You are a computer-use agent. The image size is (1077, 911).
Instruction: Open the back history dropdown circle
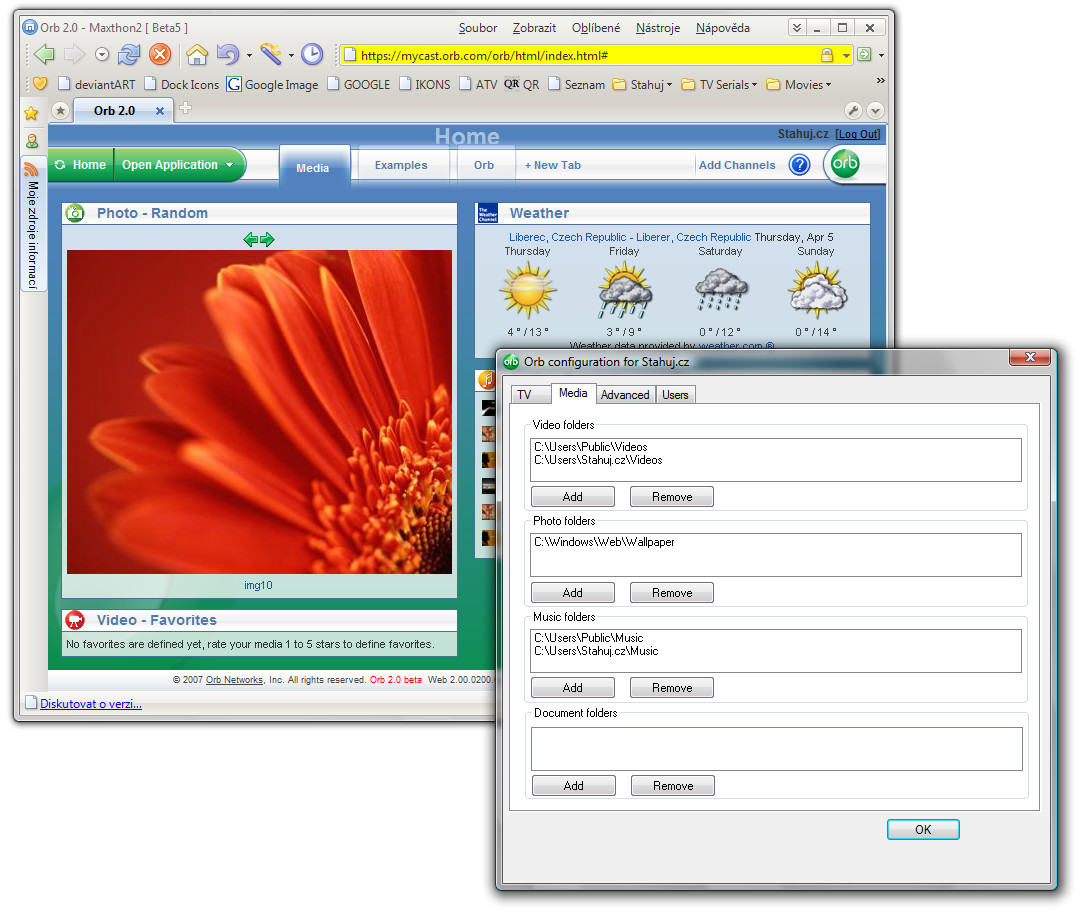coord(102,54)
